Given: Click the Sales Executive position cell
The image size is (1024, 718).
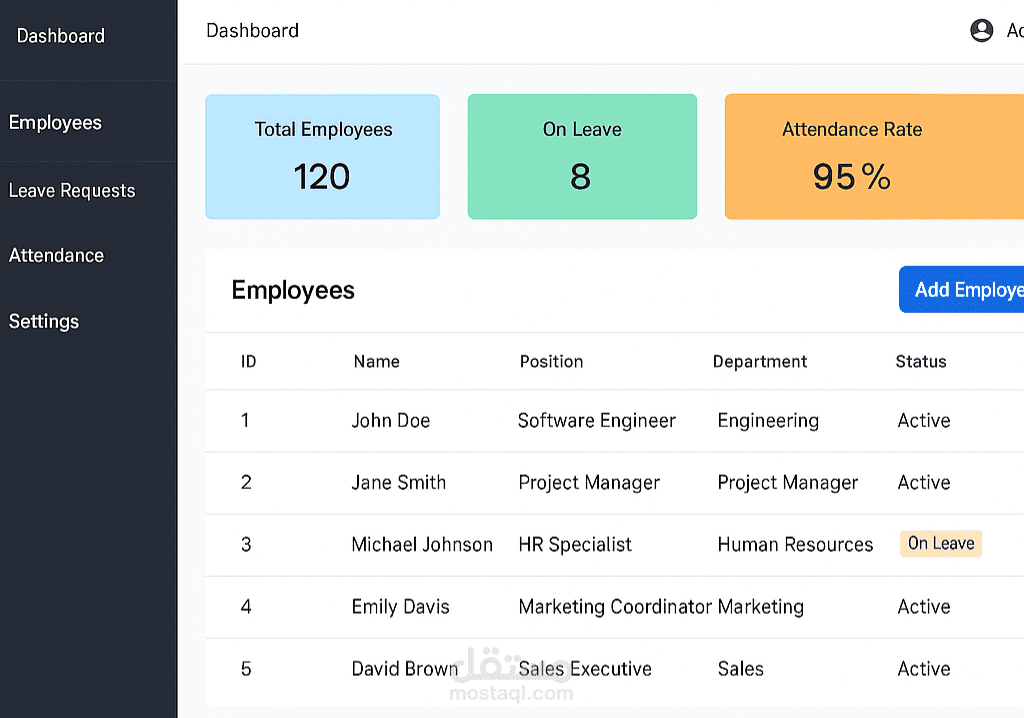Looking at the screenshot, I should coord(585,669).
